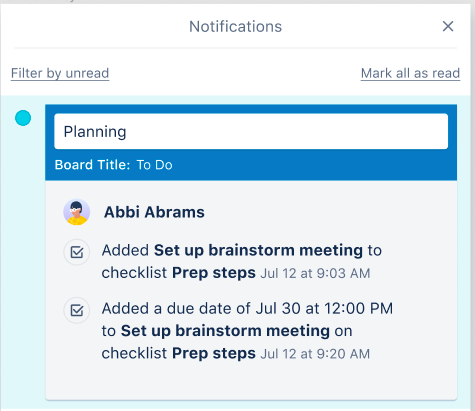
Task: Open Prep steps checklist dated 9:20 AM
Action: coord(214,353)
